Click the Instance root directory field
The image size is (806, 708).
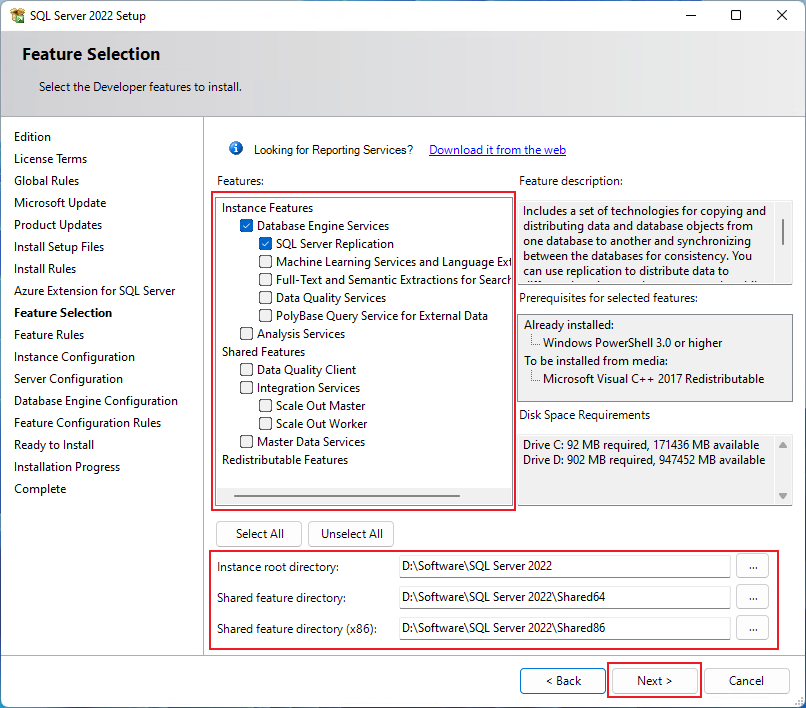[564, 566]
